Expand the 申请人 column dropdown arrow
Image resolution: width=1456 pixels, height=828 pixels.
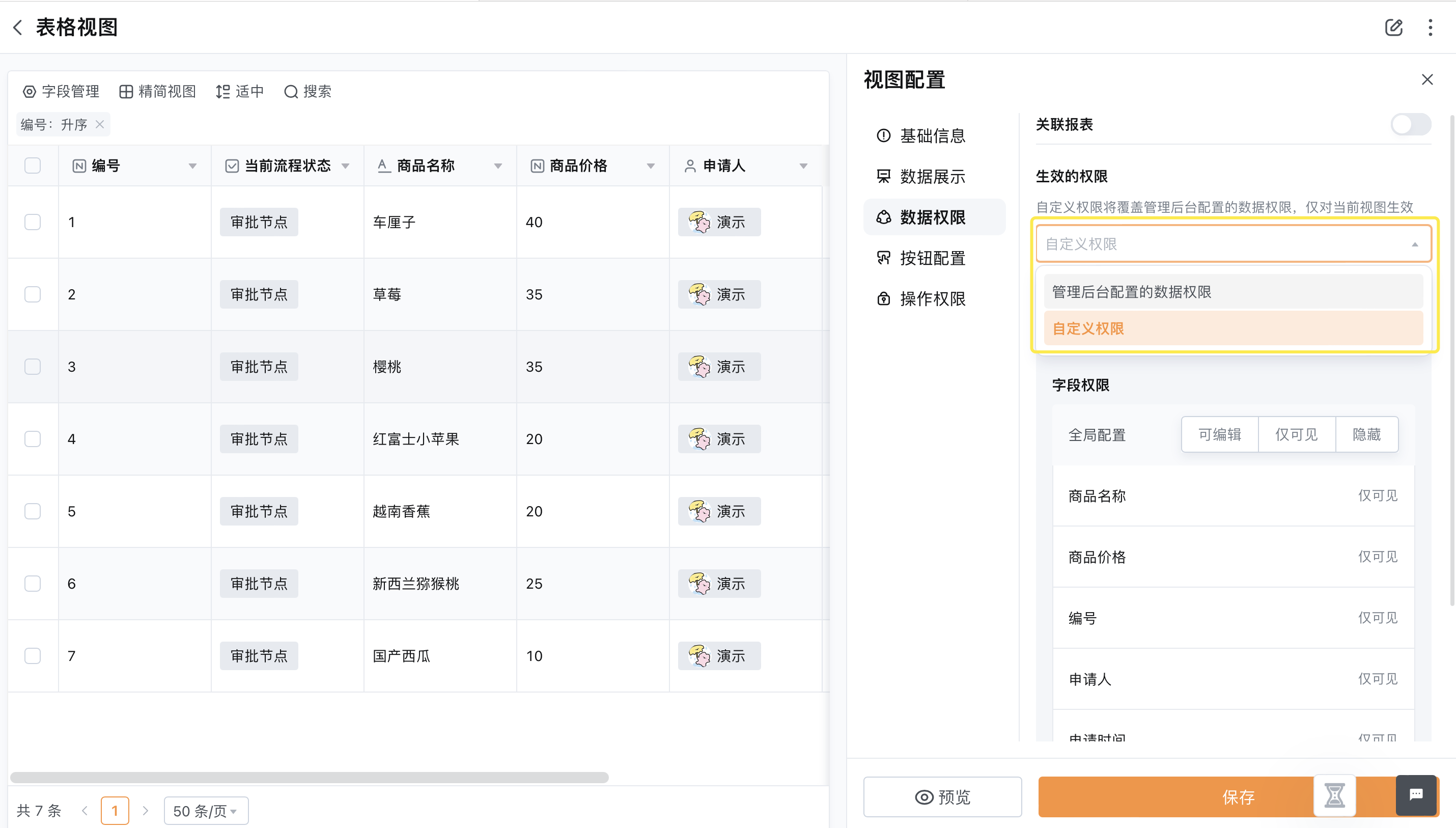(x=803, y=166)
